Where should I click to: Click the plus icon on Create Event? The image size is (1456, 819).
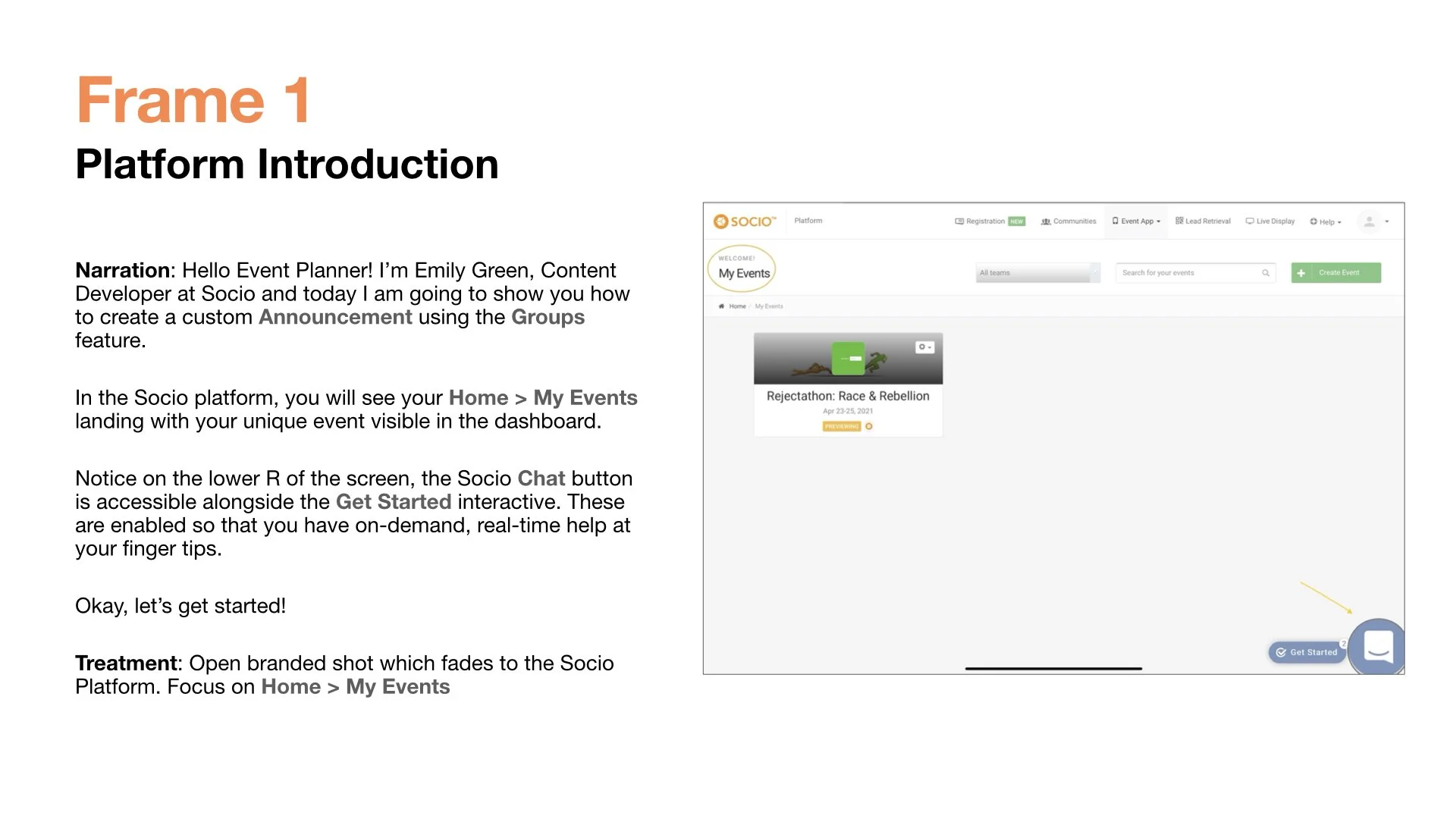click(x=1301, y=273)
